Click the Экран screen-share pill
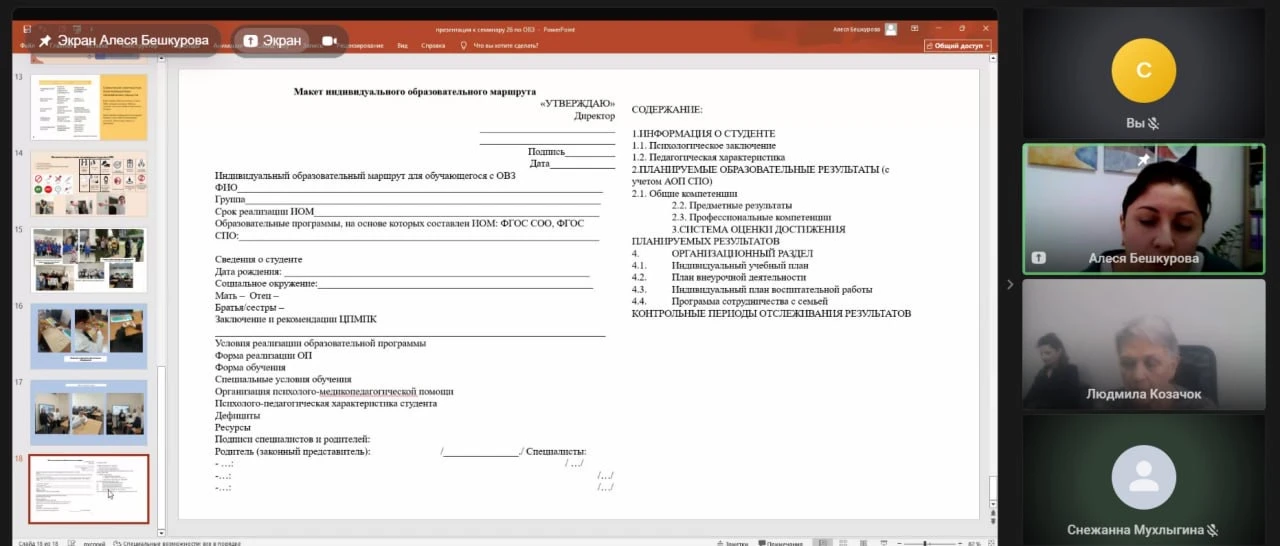Screen dimensions: 1280x546 pos(273,41)
